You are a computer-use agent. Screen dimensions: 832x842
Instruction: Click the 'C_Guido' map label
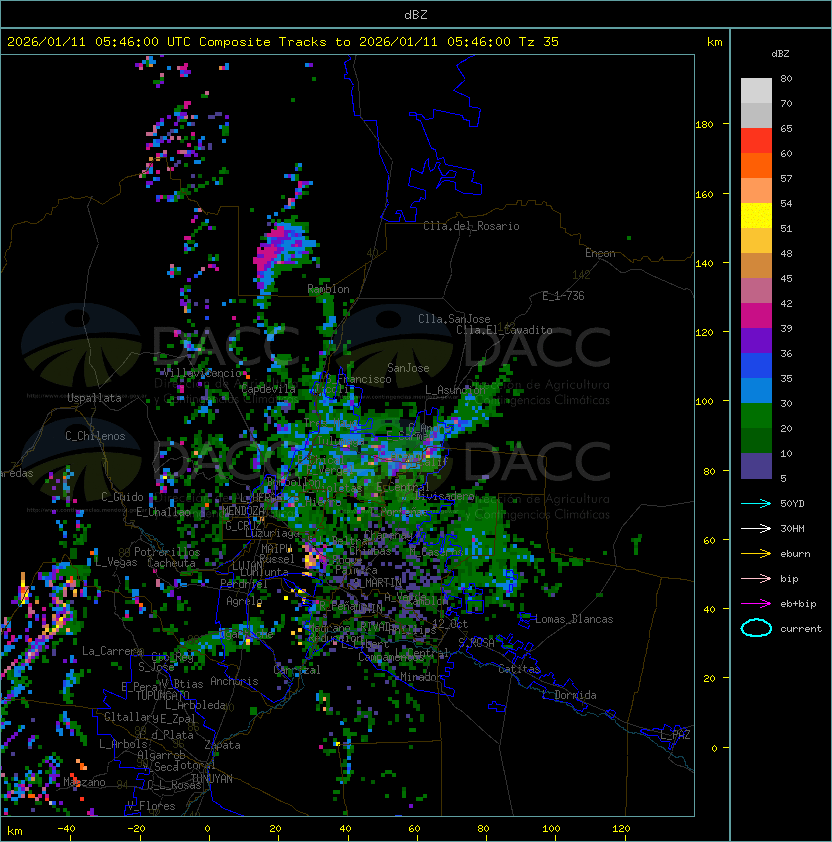122,497
